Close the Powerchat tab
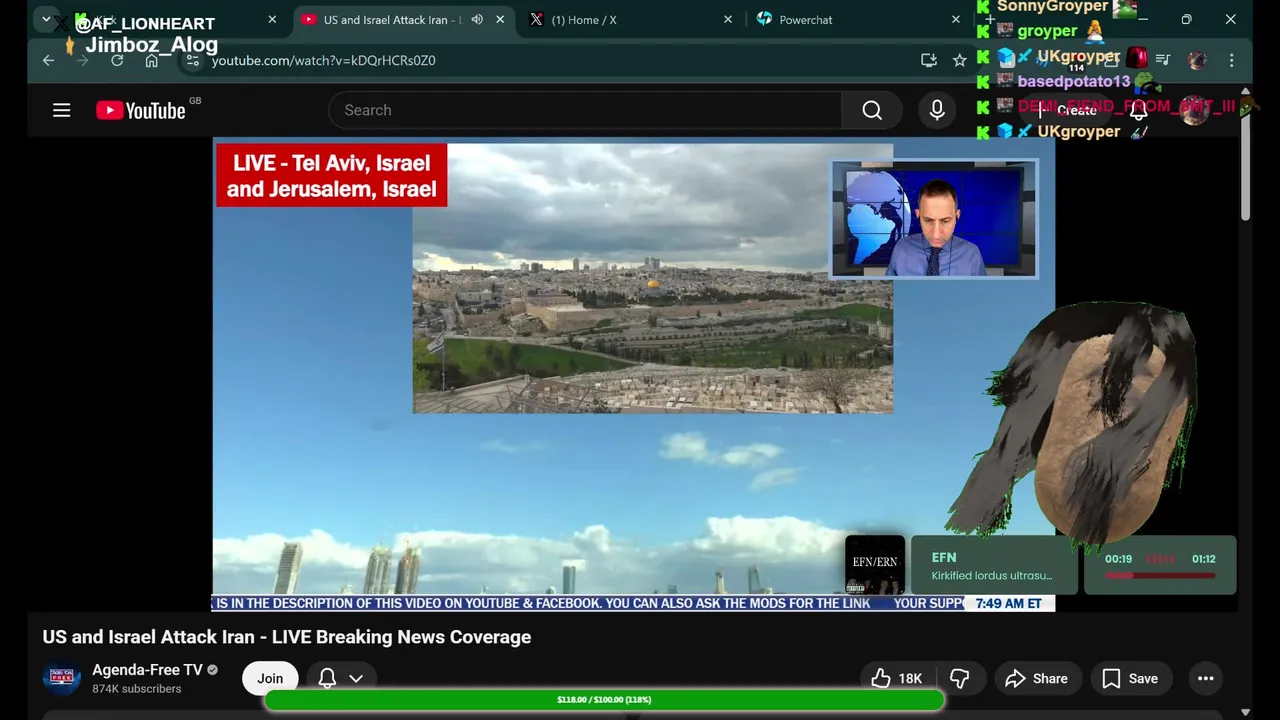 (x=956, y=19)
